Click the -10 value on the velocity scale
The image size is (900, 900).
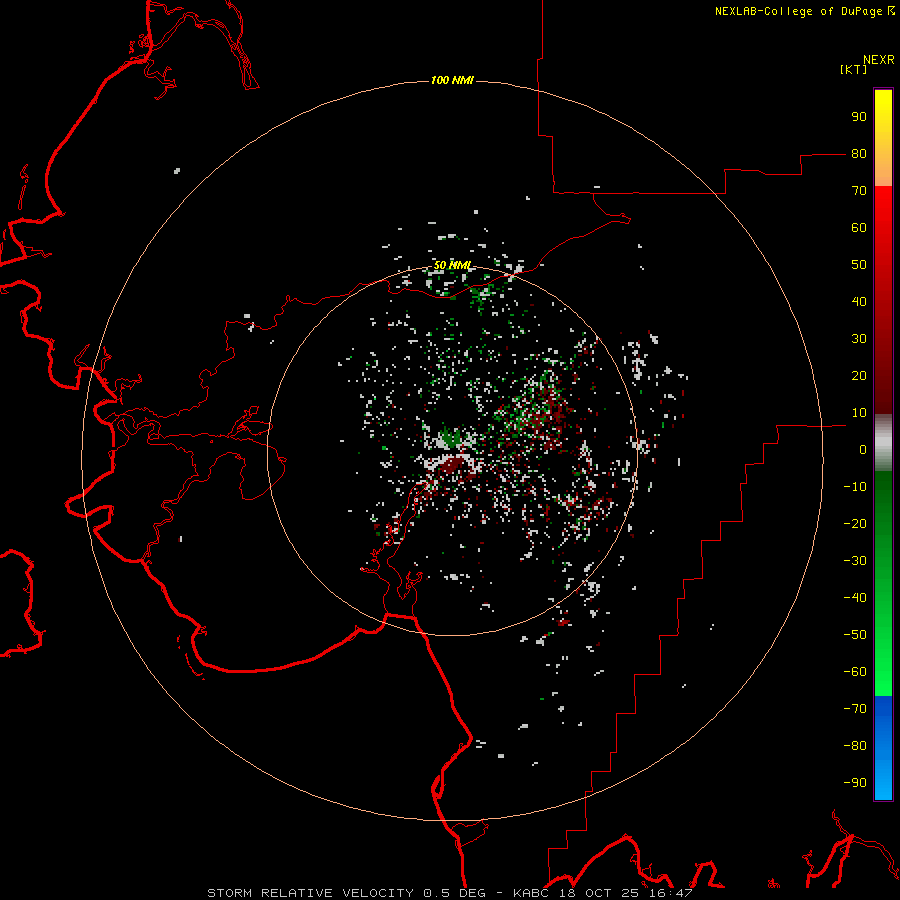855,487
